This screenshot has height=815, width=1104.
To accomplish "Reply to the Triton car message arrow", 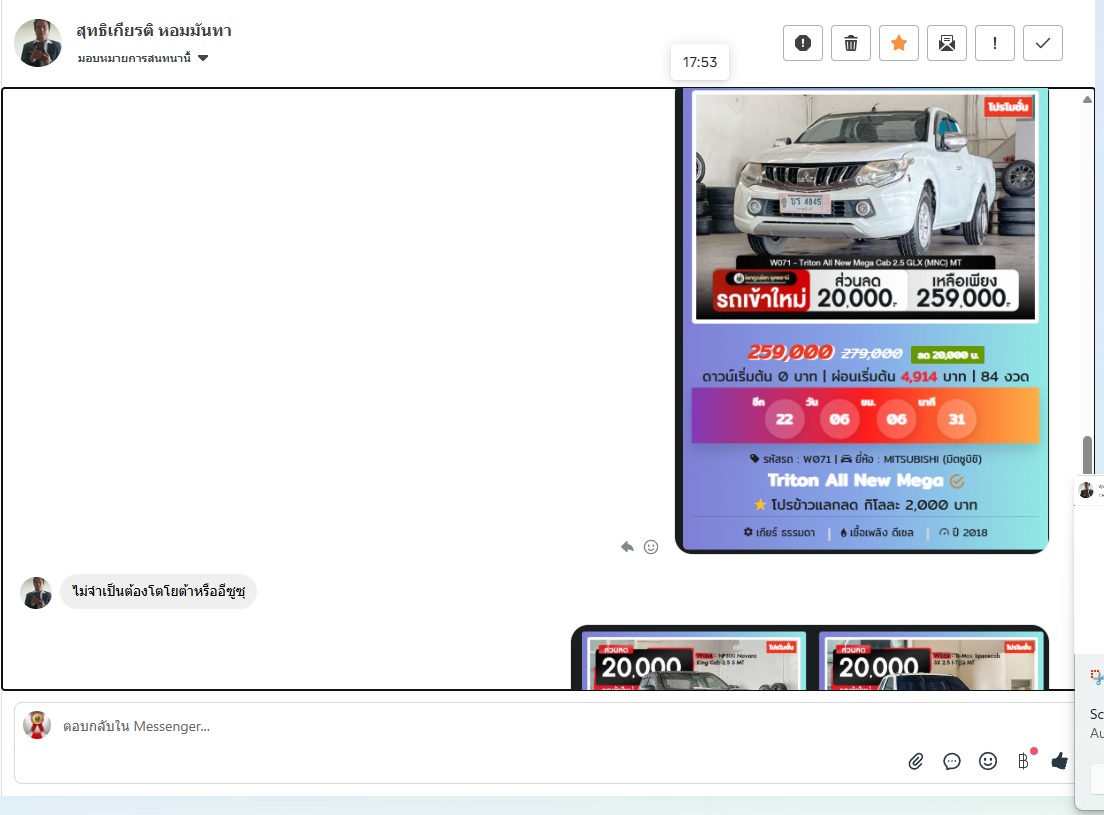I will tap(627, 547).
